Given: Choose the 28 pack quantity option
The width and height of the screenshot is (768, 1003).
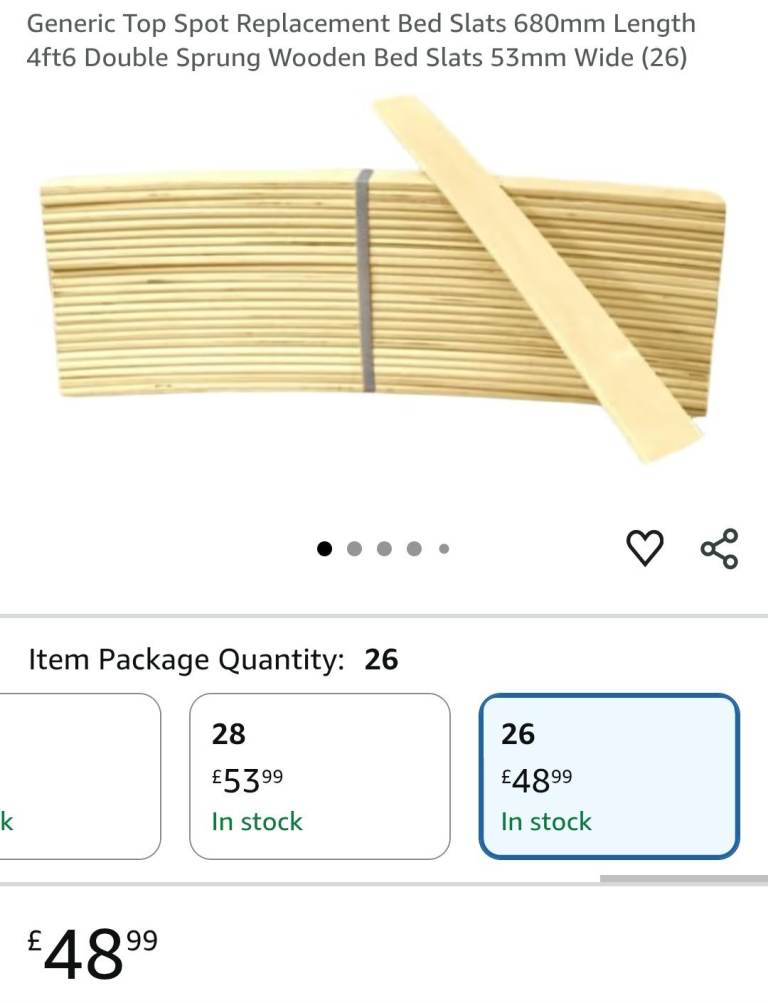Looking at the screenshot, I should point(320,776).
